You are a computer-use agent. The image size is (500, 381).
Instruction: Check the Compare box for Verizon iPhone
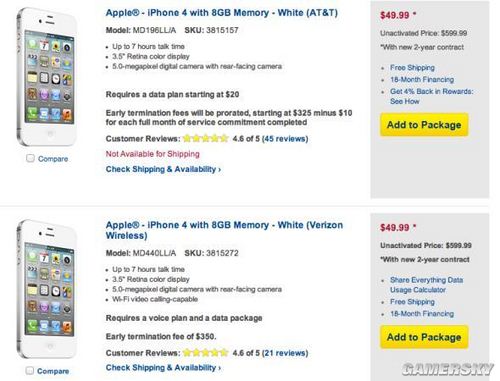click(x=30, y=370)
